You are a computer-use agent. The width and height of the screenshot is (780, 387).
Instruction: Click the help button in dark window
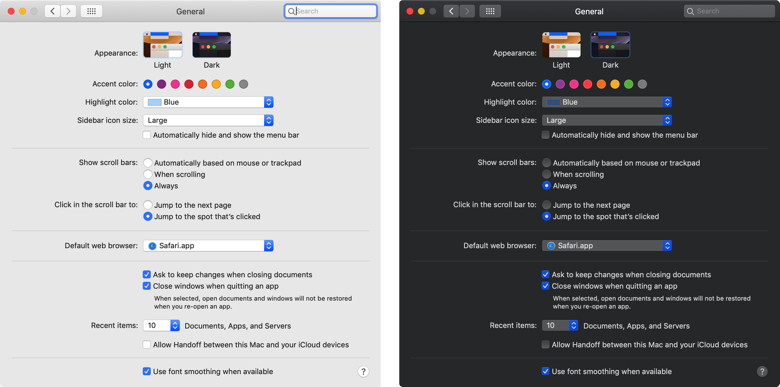click(x=762, y=372)
